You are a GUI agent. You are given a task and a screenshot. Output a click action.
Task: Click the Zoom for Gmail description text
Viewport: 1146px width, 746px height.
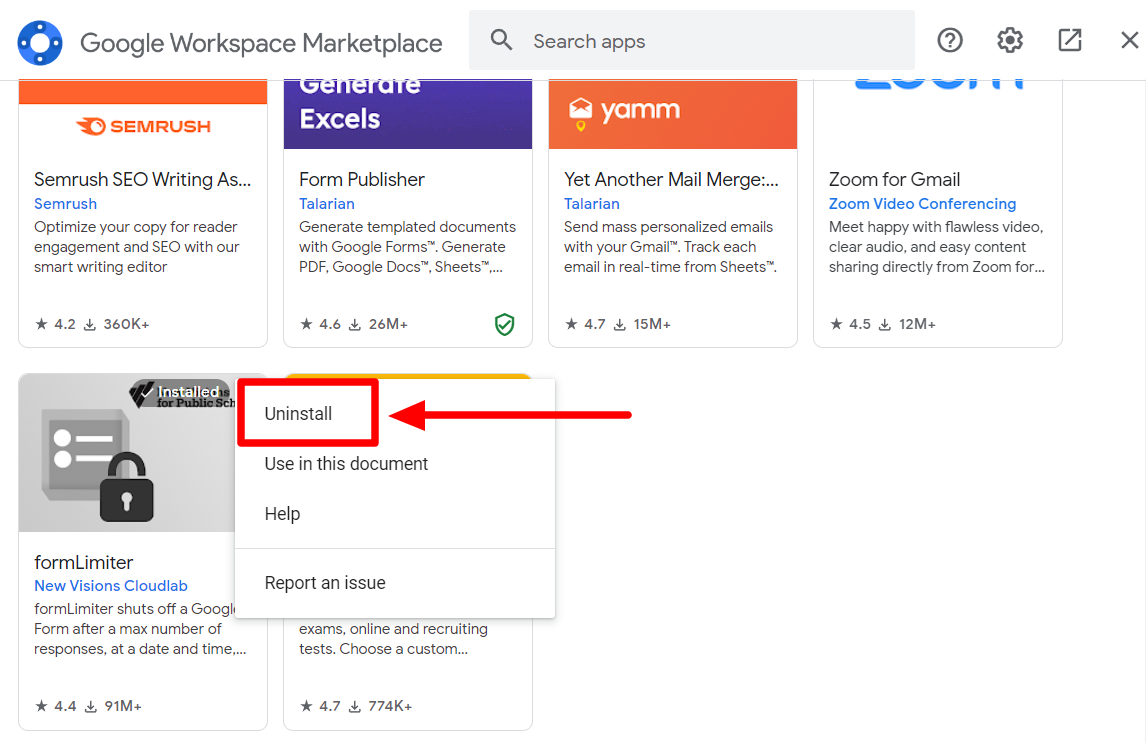pos(937,247)
